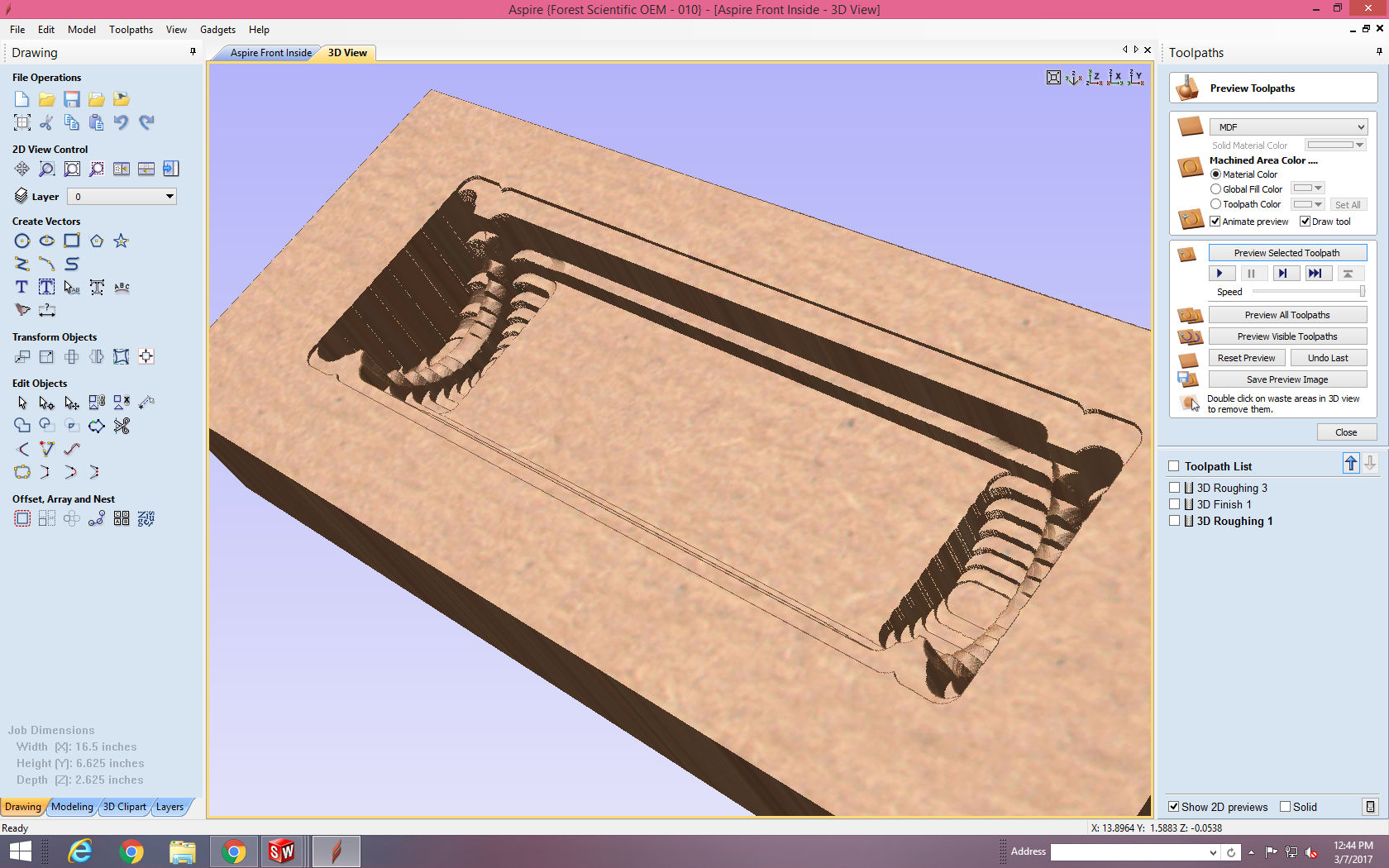Click the isometric view icon in 3D view
Image resolution: width=1389 pixels, height=868 pixels.
coord(1073,78)
